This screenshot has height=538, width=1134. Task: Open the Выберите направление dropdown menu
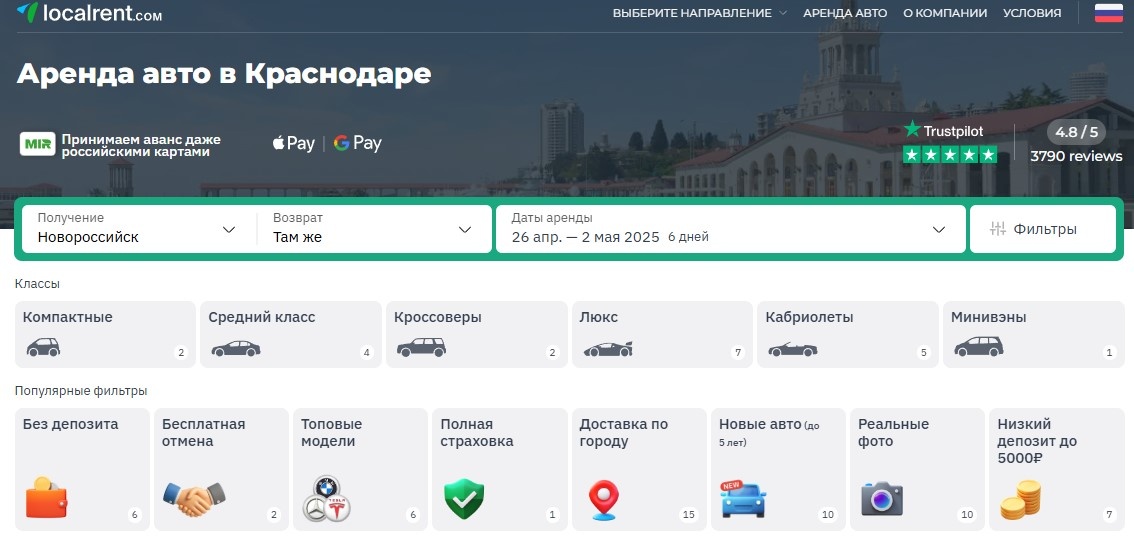point(699,13)
